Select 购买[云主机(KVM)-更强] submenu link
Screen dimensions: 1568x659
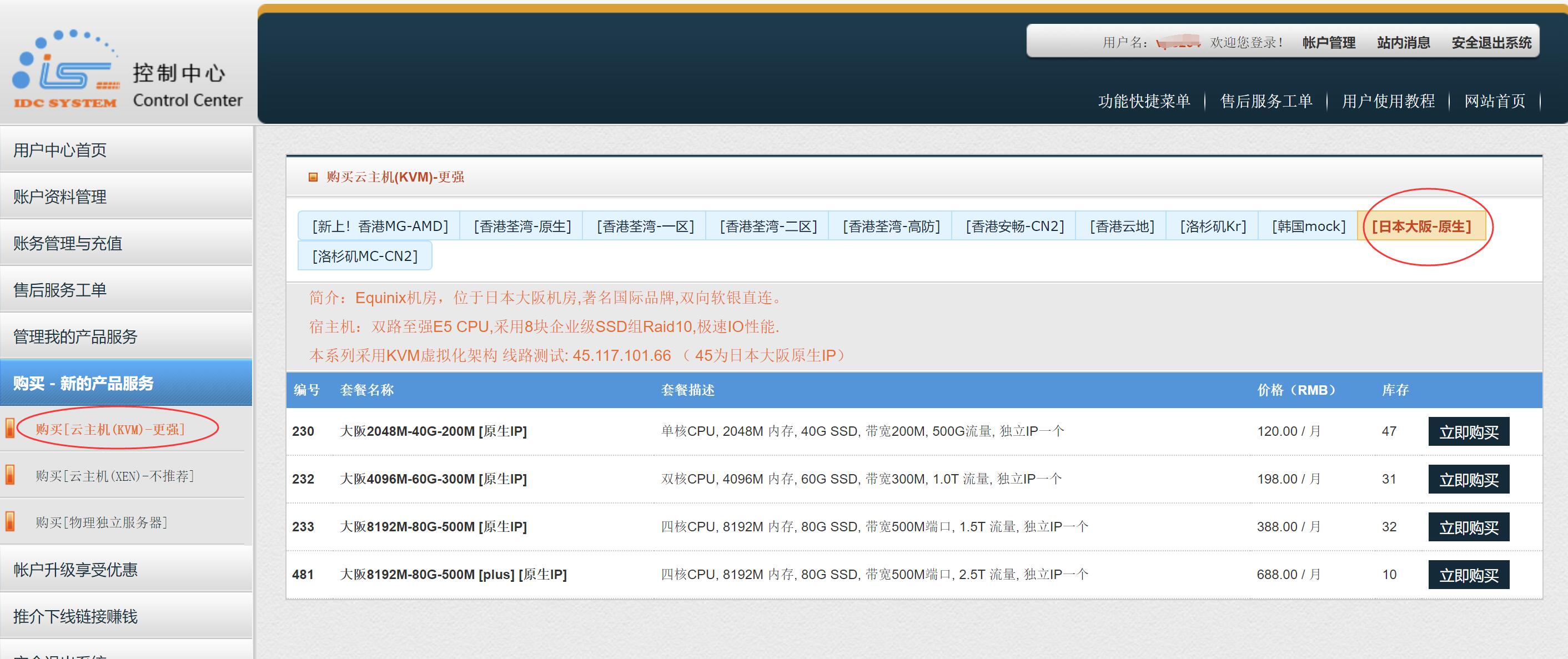pyautogui.click(x=109, y=430)
